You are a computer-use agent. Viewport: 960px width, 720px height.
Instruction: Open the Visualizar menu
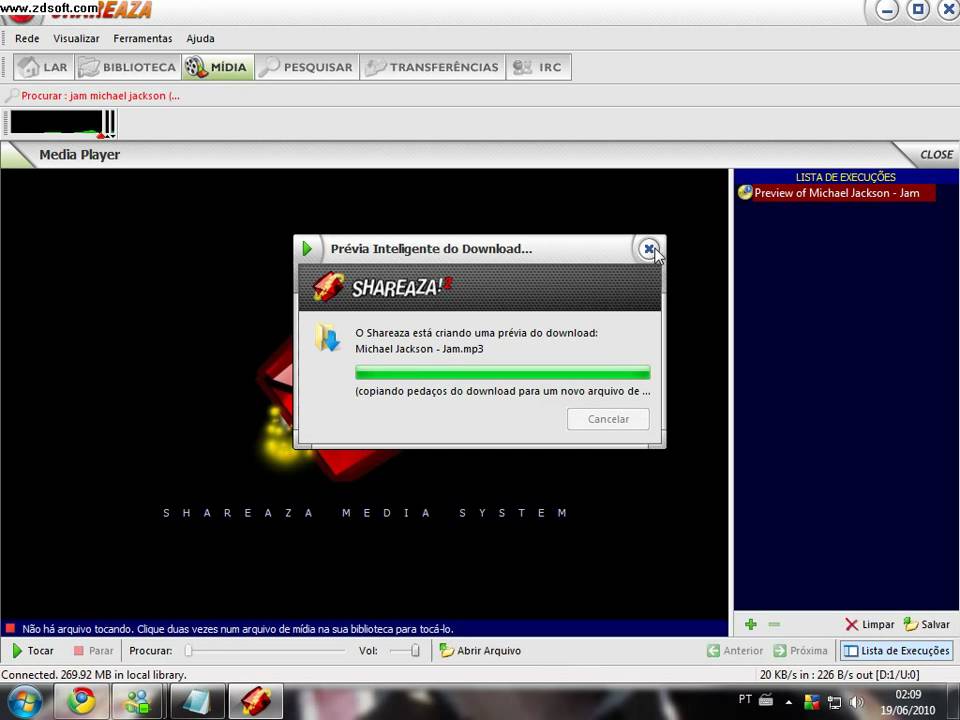pos(76,39)
